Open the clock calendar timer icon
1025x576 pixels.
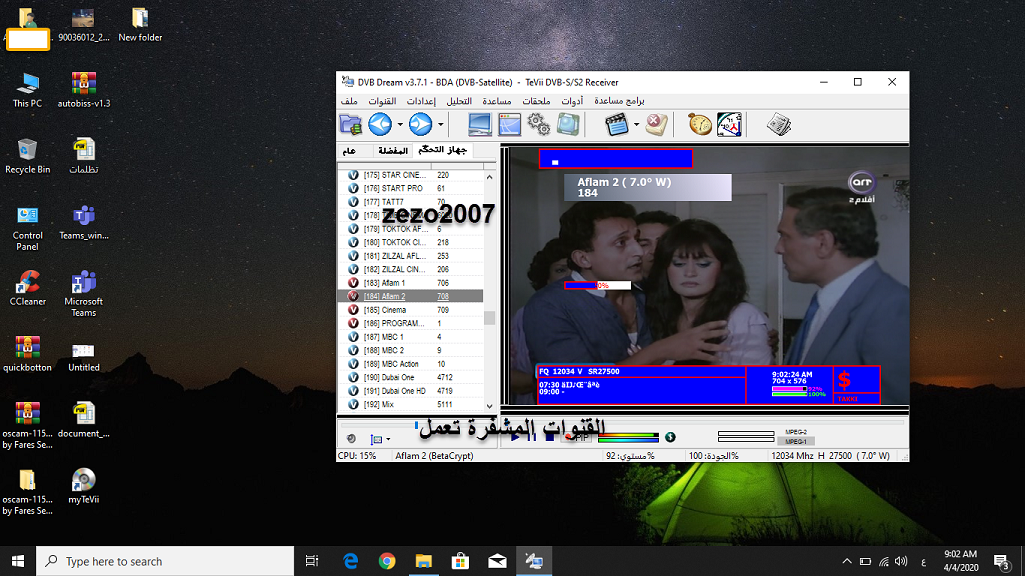[x=730, y=124]
